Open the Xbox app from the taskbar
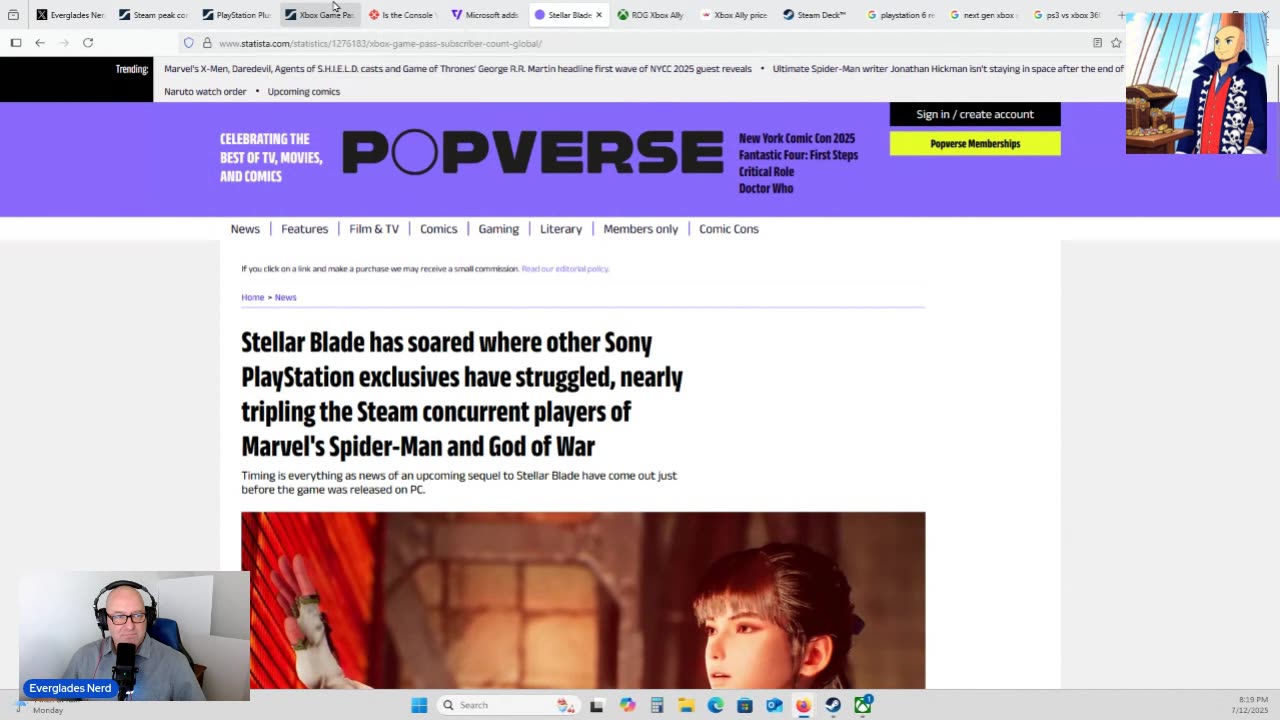 click(863, 705)
